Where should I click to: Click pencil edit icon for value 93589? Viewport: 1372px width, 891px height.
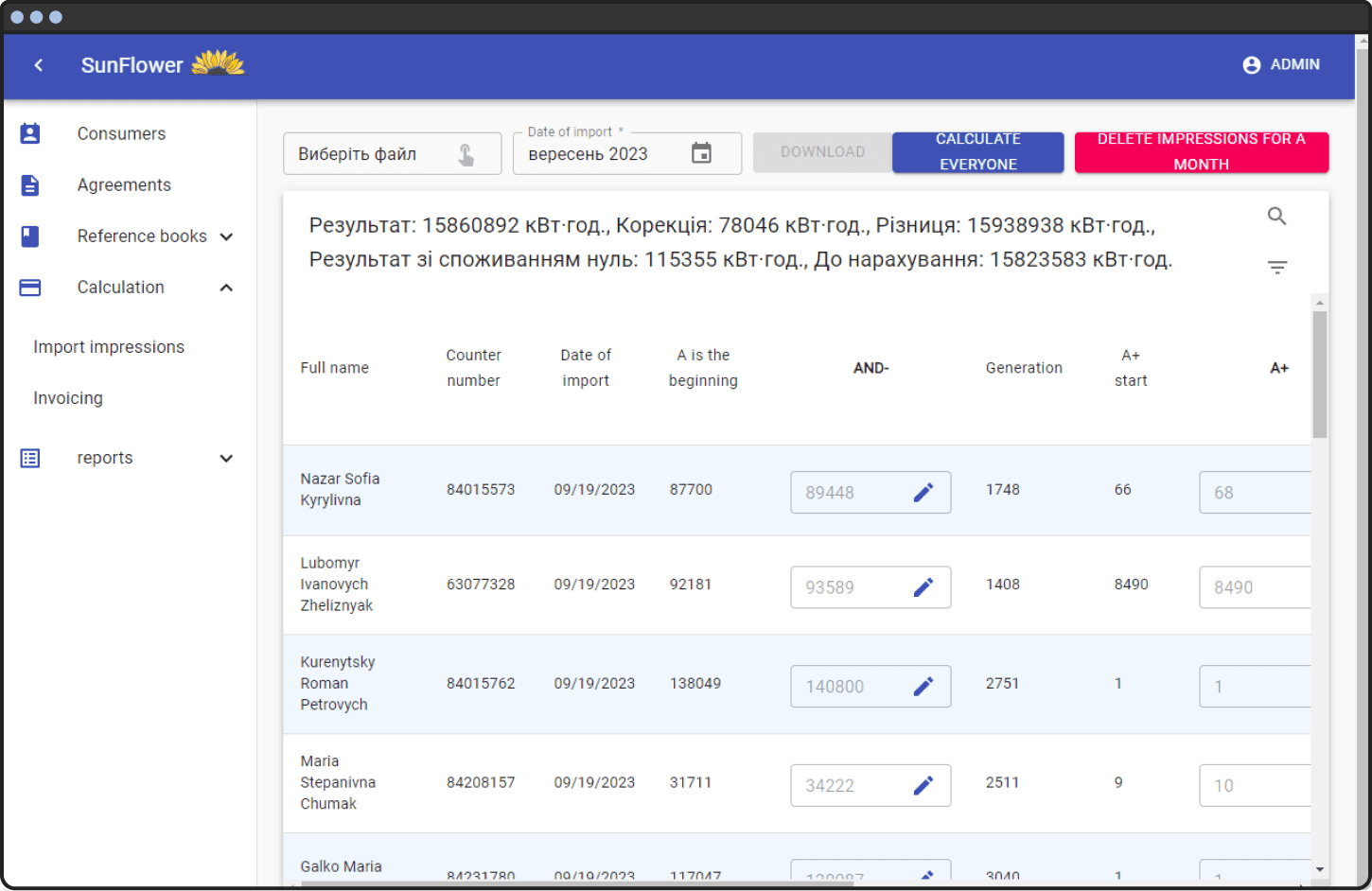pyautogui.click(x=923, y=587)
